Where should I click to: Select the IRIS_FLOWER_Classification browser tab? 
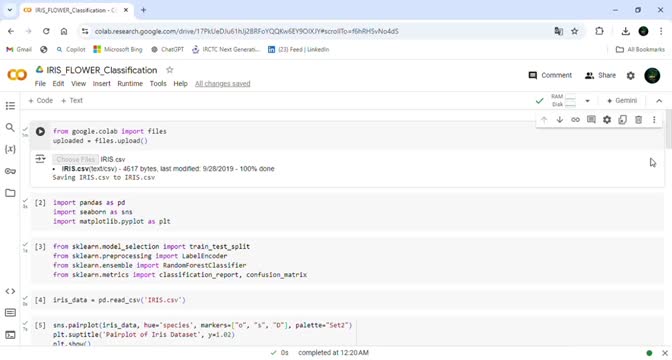(x=76, y=10)
